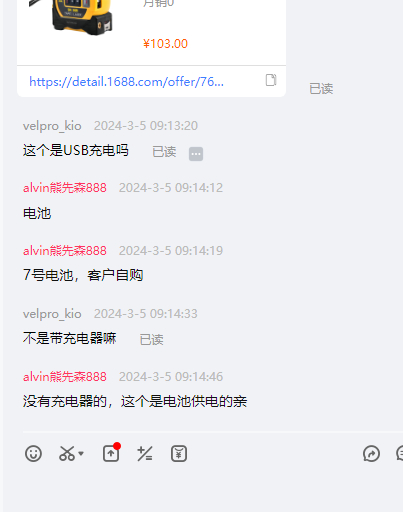Screen dimensions: 403x512
Task: Click sender name alvin熊先森888 at 09:14:12
Action: [65, 188]
